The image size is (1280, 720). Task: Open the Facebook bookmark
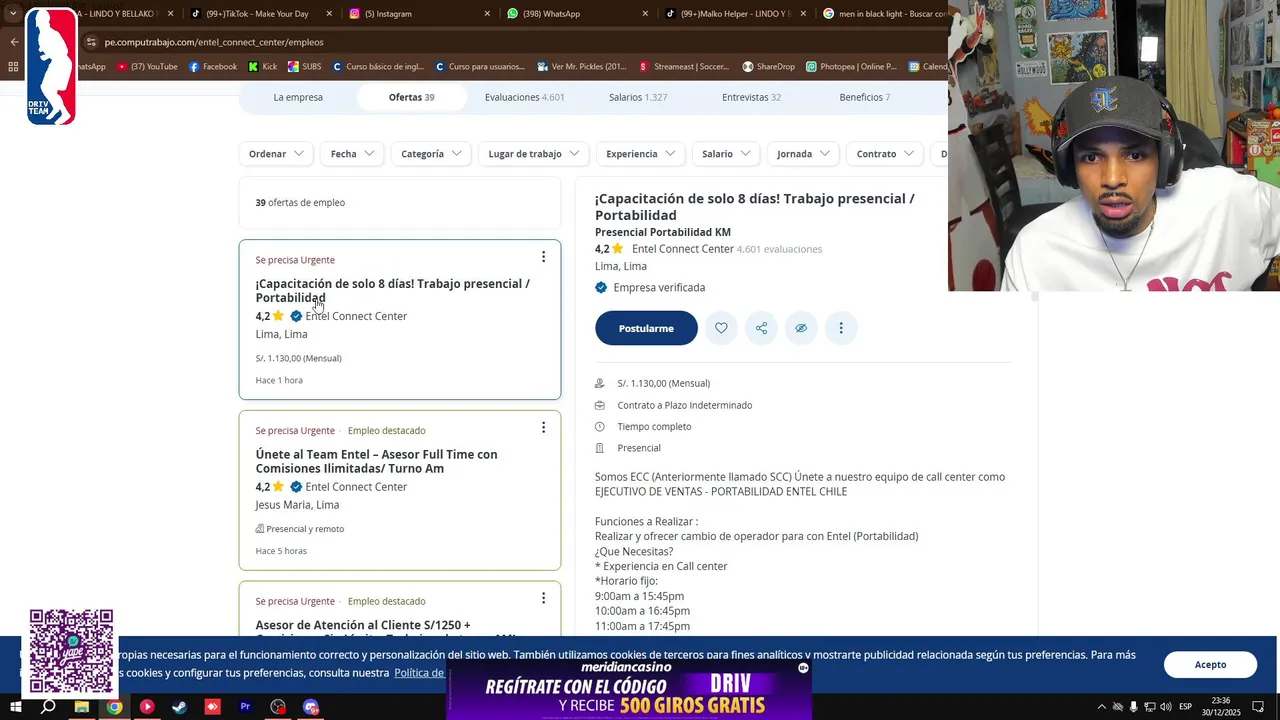coord(213,67)
